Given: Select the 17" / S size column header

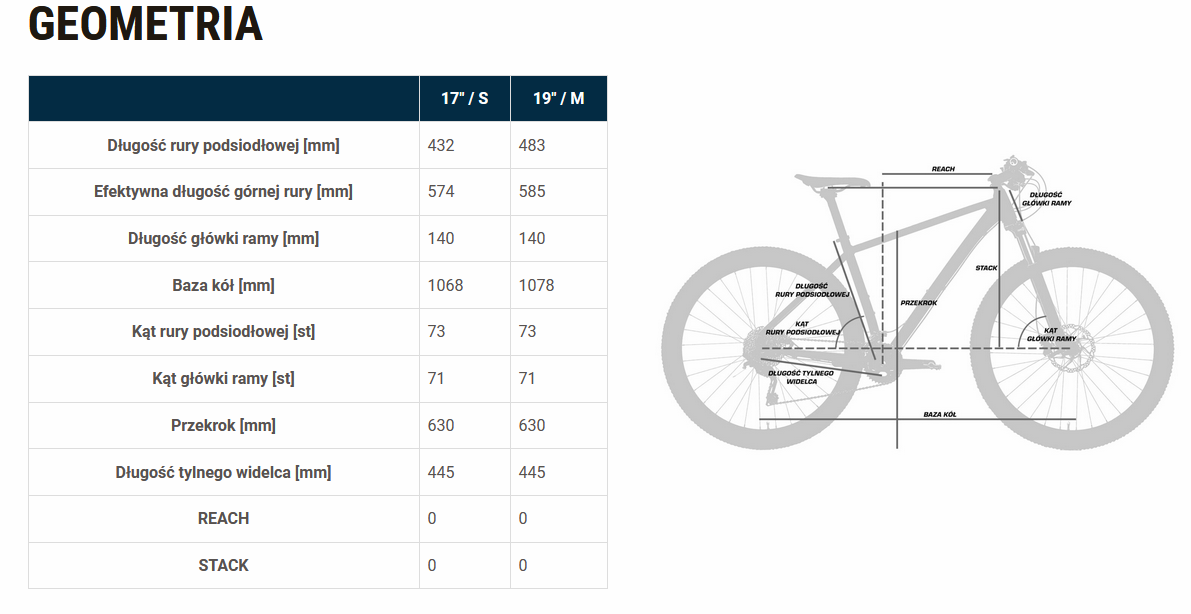Looking at the screenshot, I should pos(464,99).
